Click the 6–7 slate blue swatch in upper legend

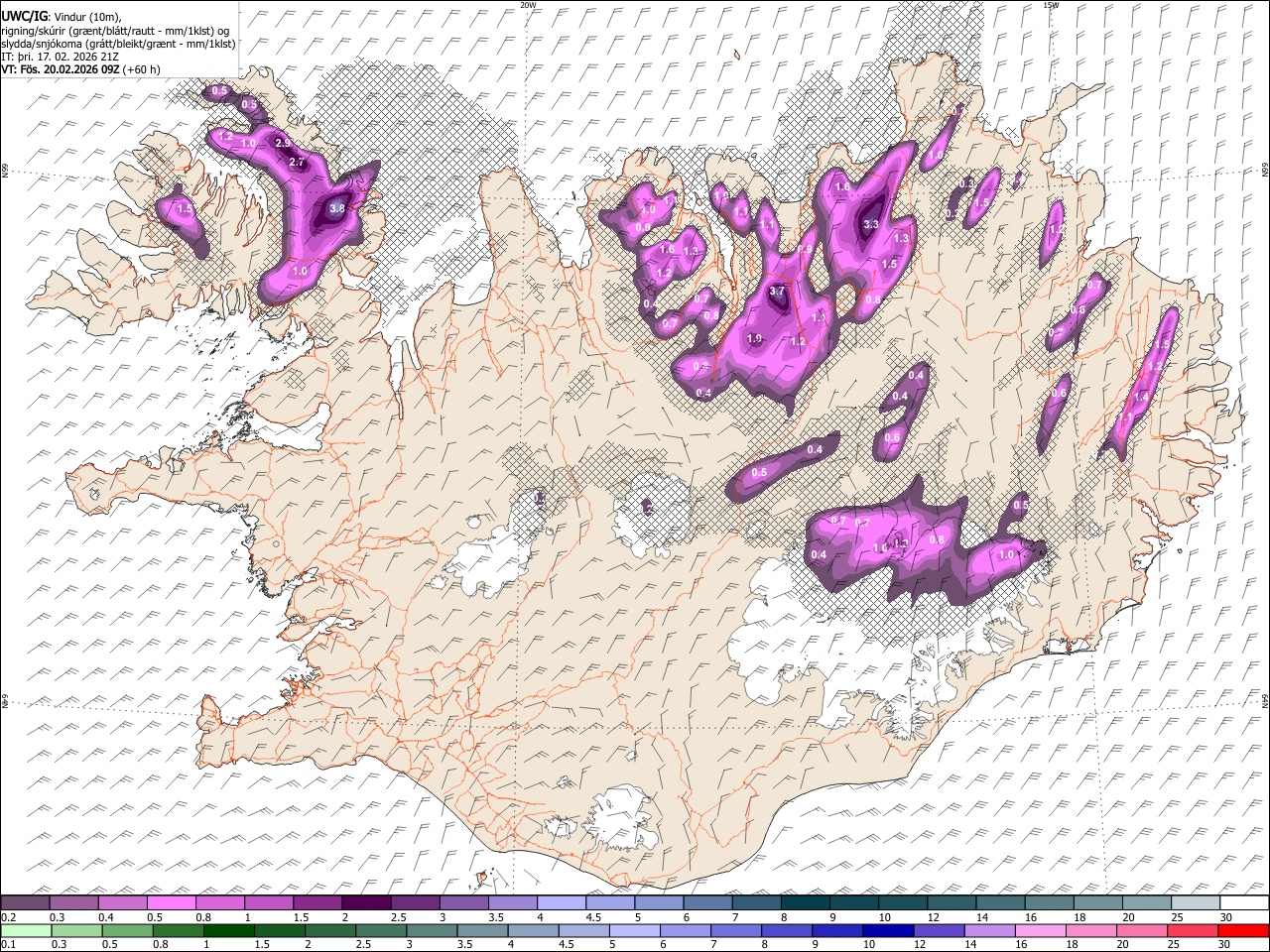coord(706,903)
